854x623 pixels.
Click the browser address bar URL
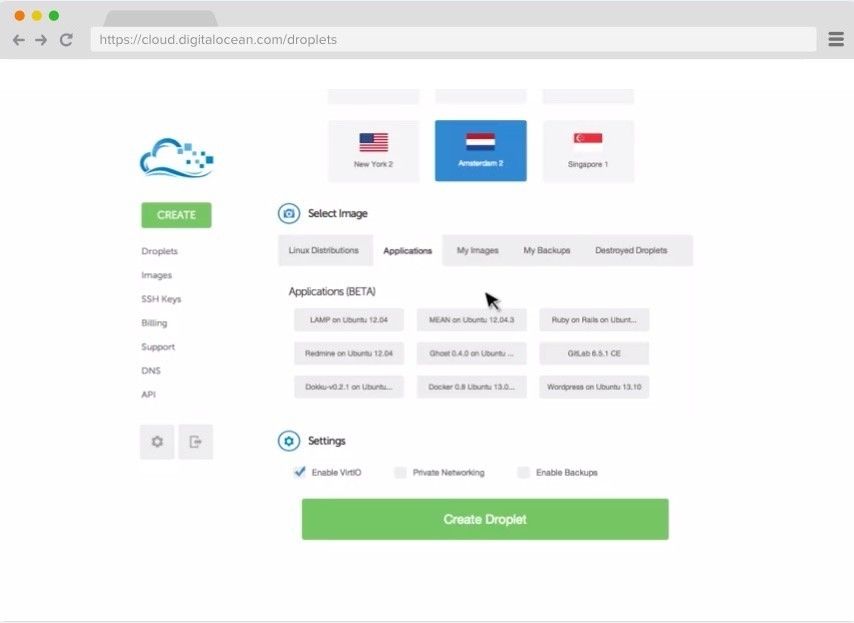pos(453,40)
